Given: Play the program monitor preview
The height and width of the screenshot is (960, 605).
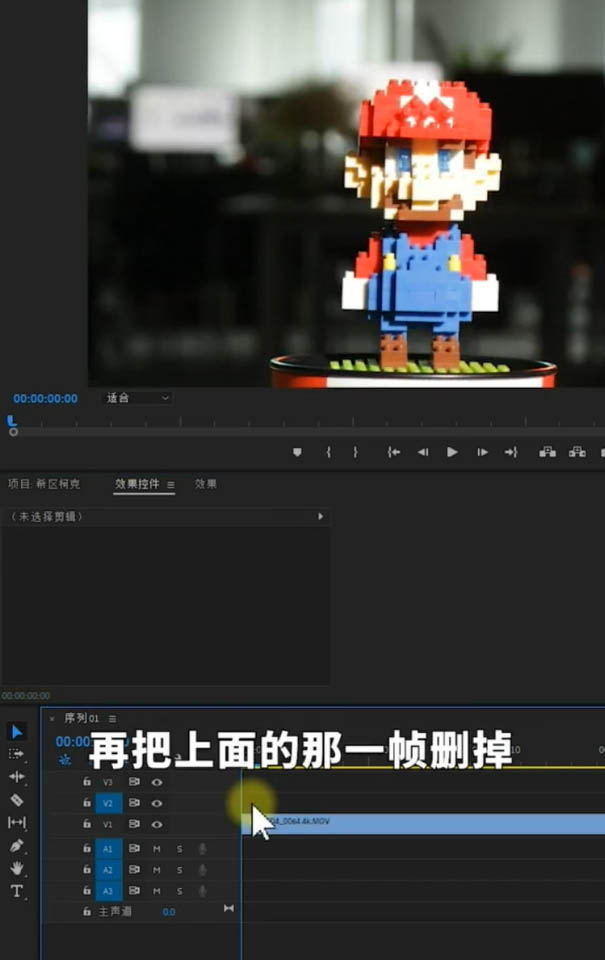Looking at the screenshot, I should [x=452, y=452].
